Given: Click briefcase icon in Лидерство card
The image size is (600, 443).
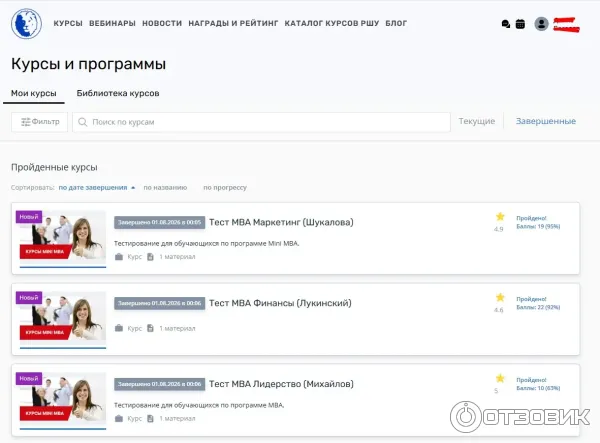Looking at the screenshot, I should tap(119, 419).
